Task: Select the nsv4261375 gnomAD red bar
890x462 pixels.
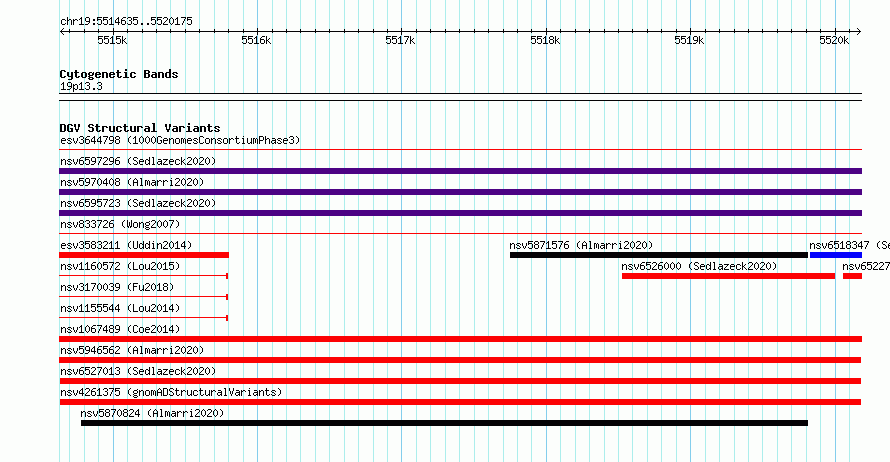Action: point(460,402)
